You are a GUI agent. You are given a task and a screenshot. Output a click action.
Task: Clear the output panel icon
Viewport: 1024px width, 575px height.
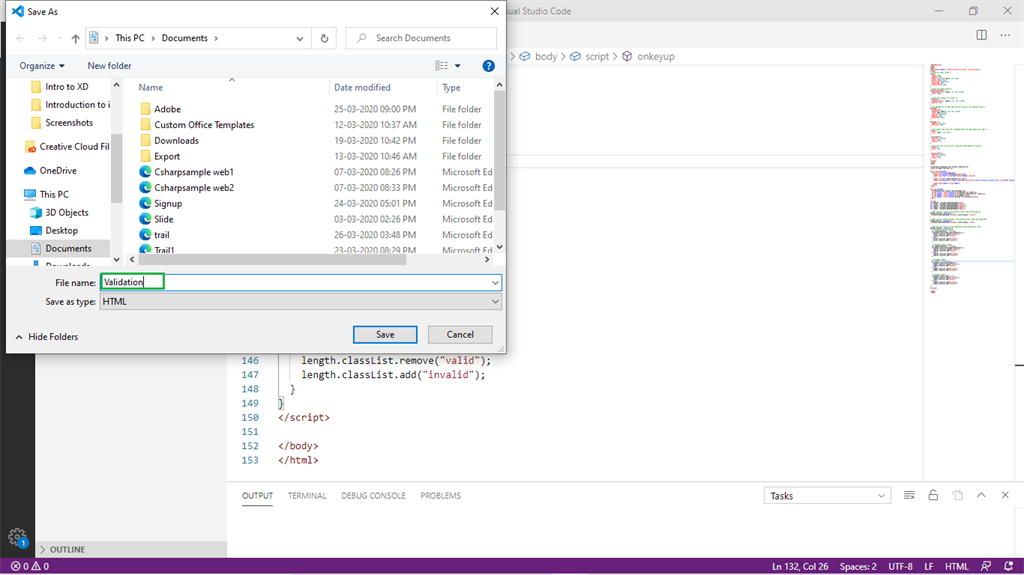click(x=909, y=495)
